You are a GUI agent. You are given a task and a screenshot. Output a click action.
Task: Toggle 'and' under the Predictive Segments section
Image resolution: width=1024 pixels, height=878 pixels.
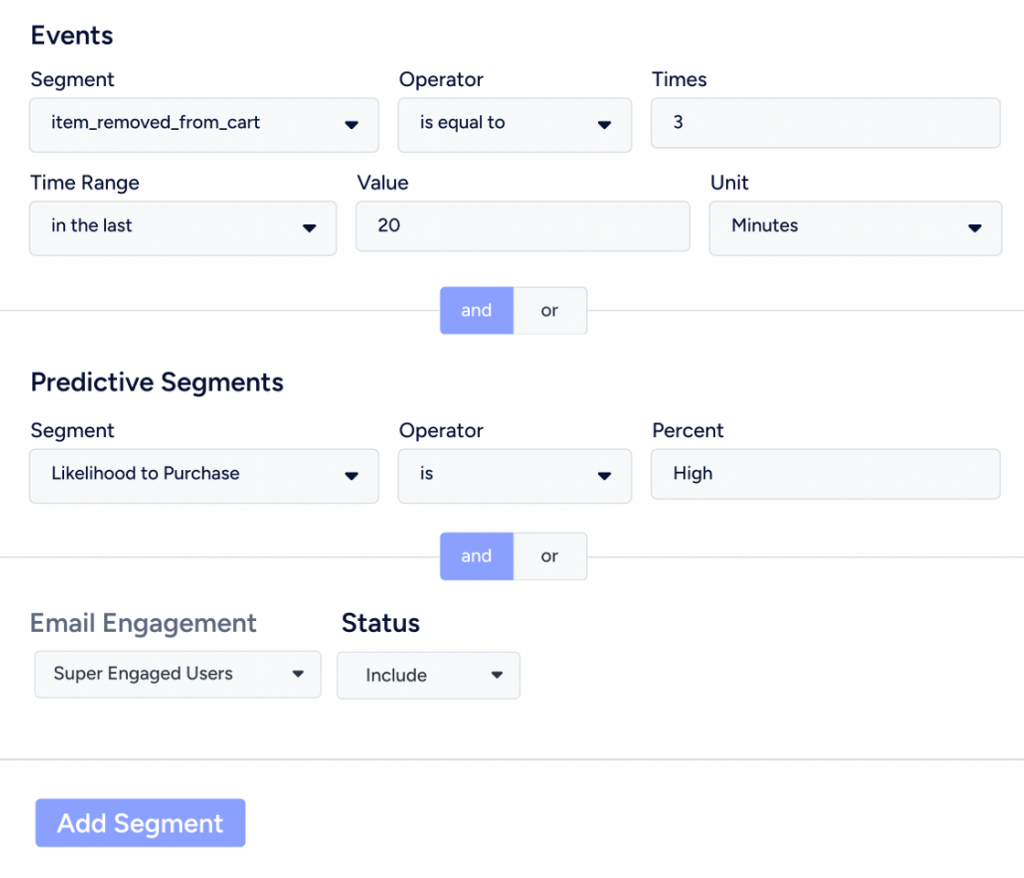pos(476,556)
